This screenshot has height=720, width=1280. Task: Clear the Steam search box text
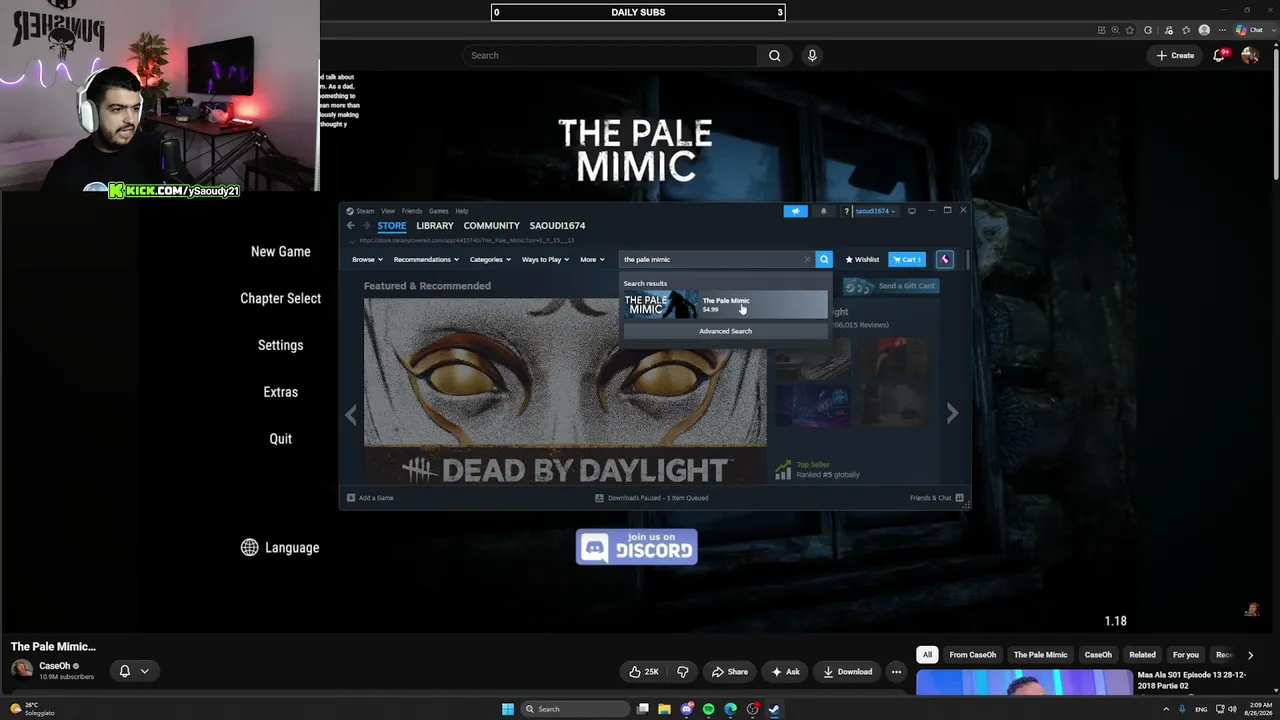(x=807, y=259)
